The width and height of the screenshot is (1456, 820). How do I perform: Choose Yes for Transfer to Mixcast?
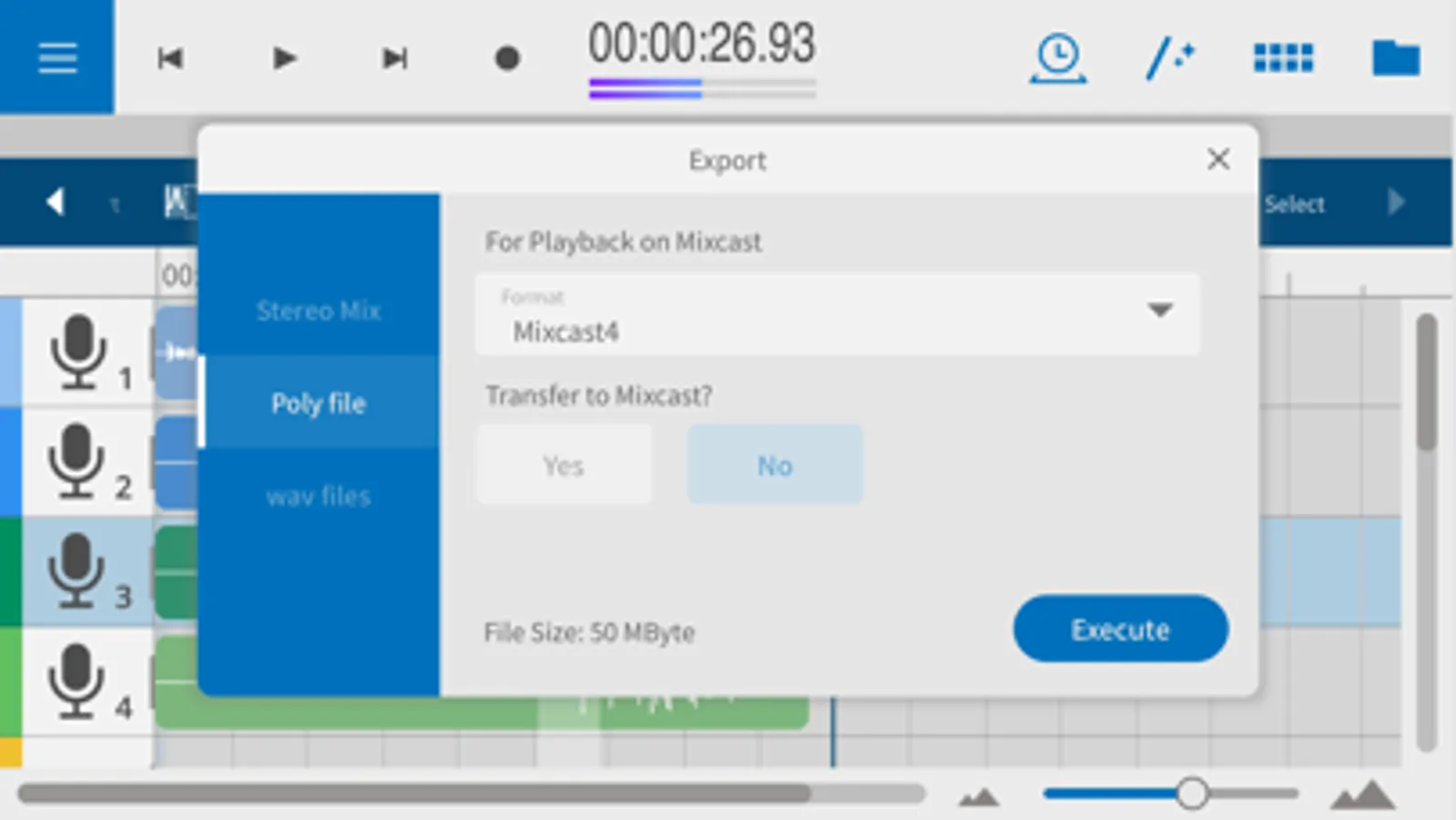pos(564,465)
